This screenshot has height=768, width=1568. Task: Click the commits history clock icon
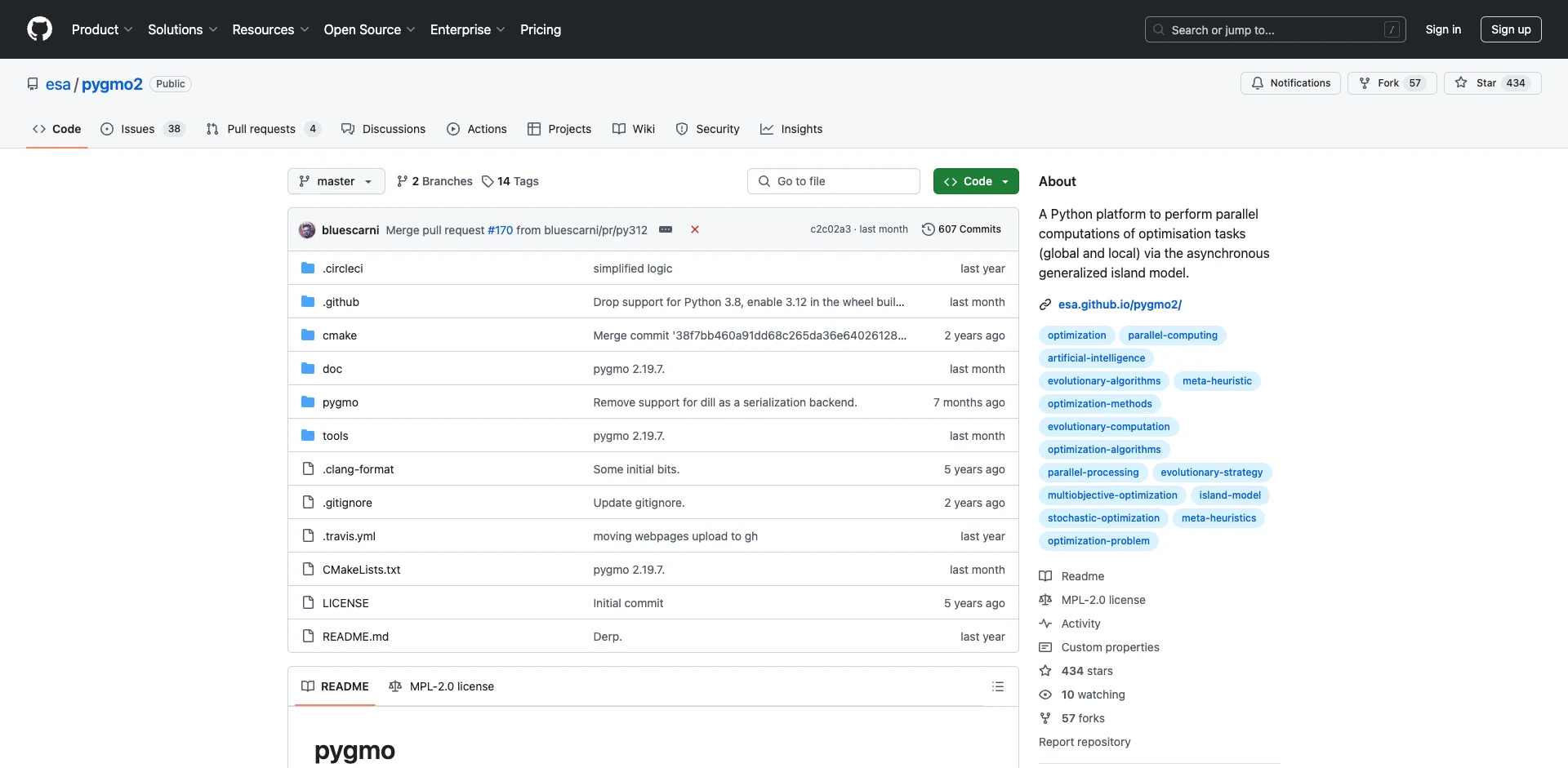(x=928, y=229)
